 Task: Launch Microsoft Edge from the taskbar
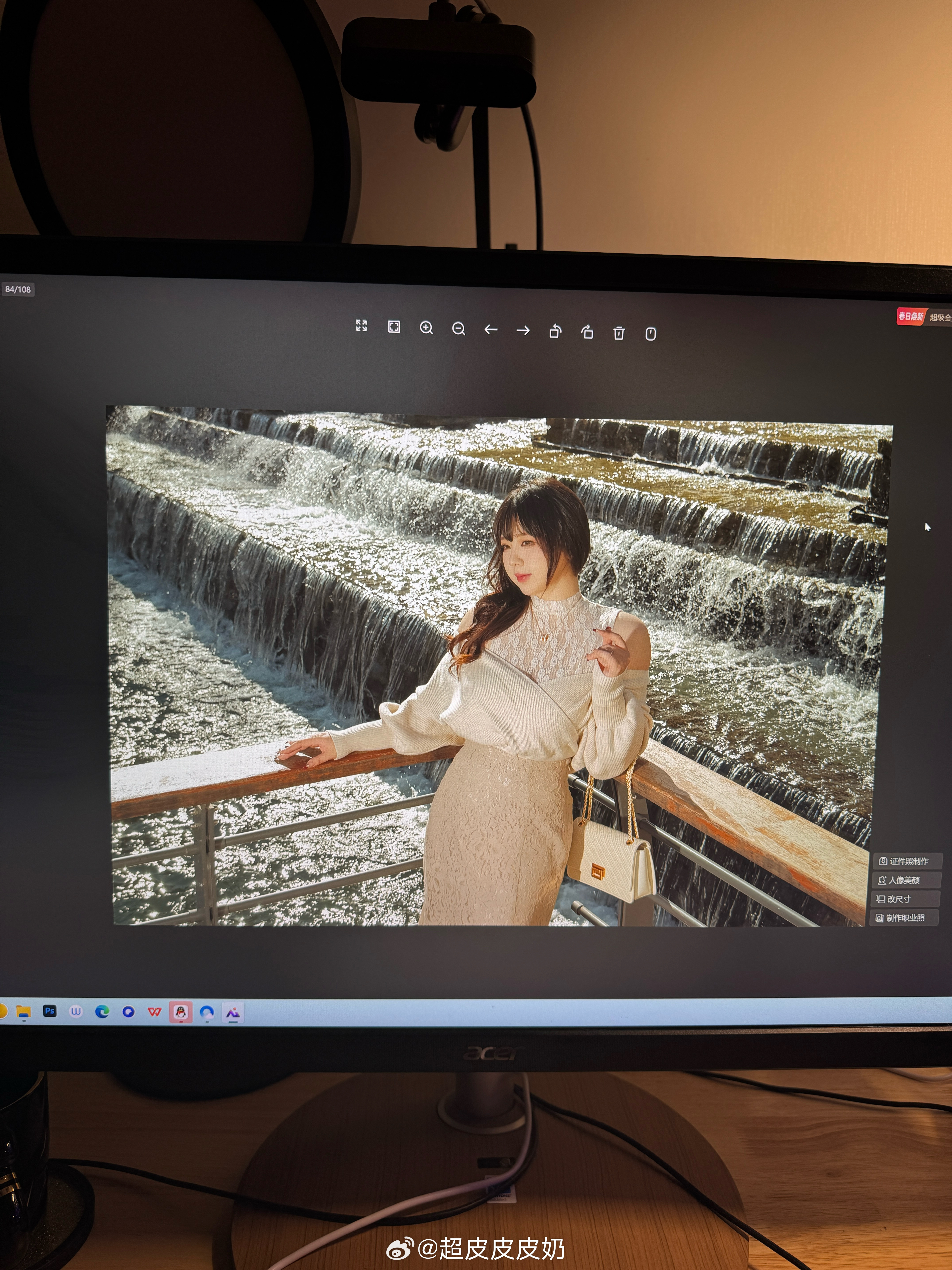pos(102,1012)
